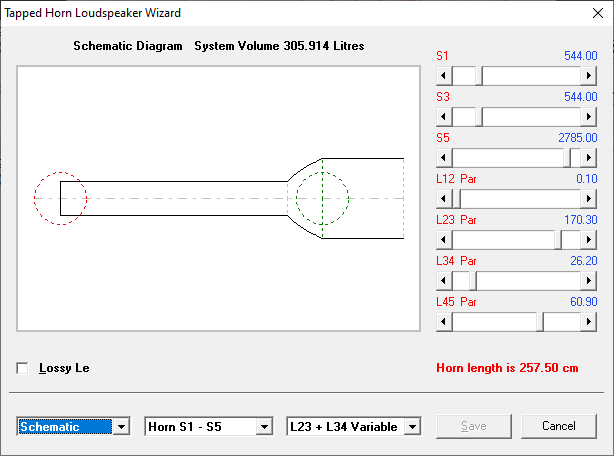Increase S3 with the right arrow
Image resolution: width=614 pixels, height=456 pixels.
pos(589,117)
